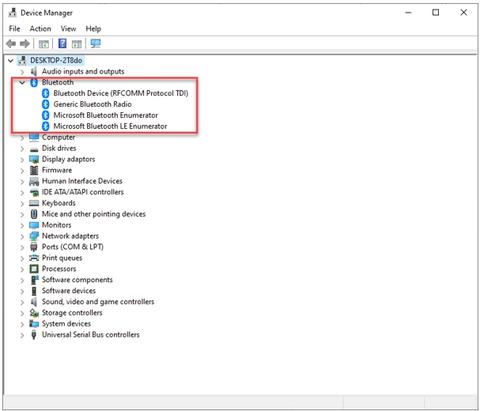480x411 pixels.
Task: Select the Bluetooth Device (RFCOMM Protocol TDI) icon
Action: point(46,93)
